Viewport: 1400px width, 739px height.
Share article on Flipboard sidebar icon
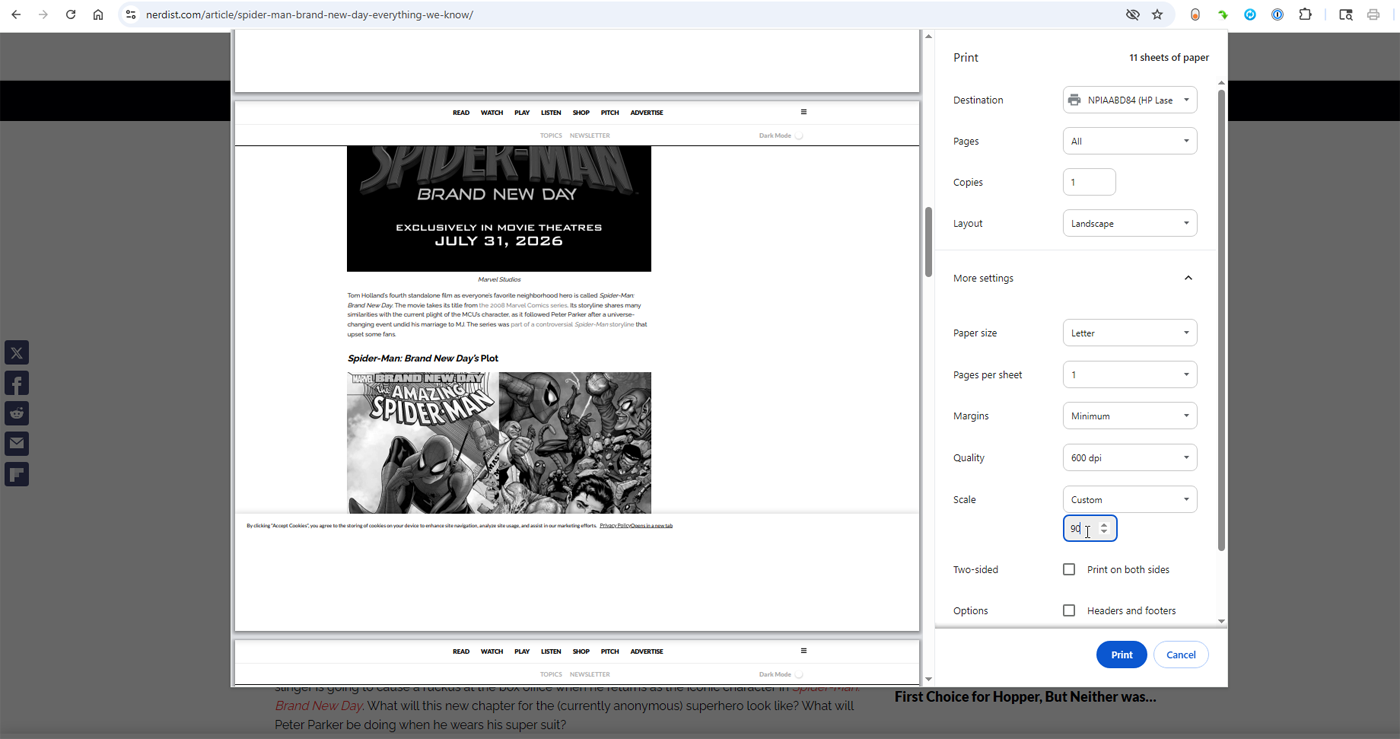pyautogui.click(x=17, y=474)
